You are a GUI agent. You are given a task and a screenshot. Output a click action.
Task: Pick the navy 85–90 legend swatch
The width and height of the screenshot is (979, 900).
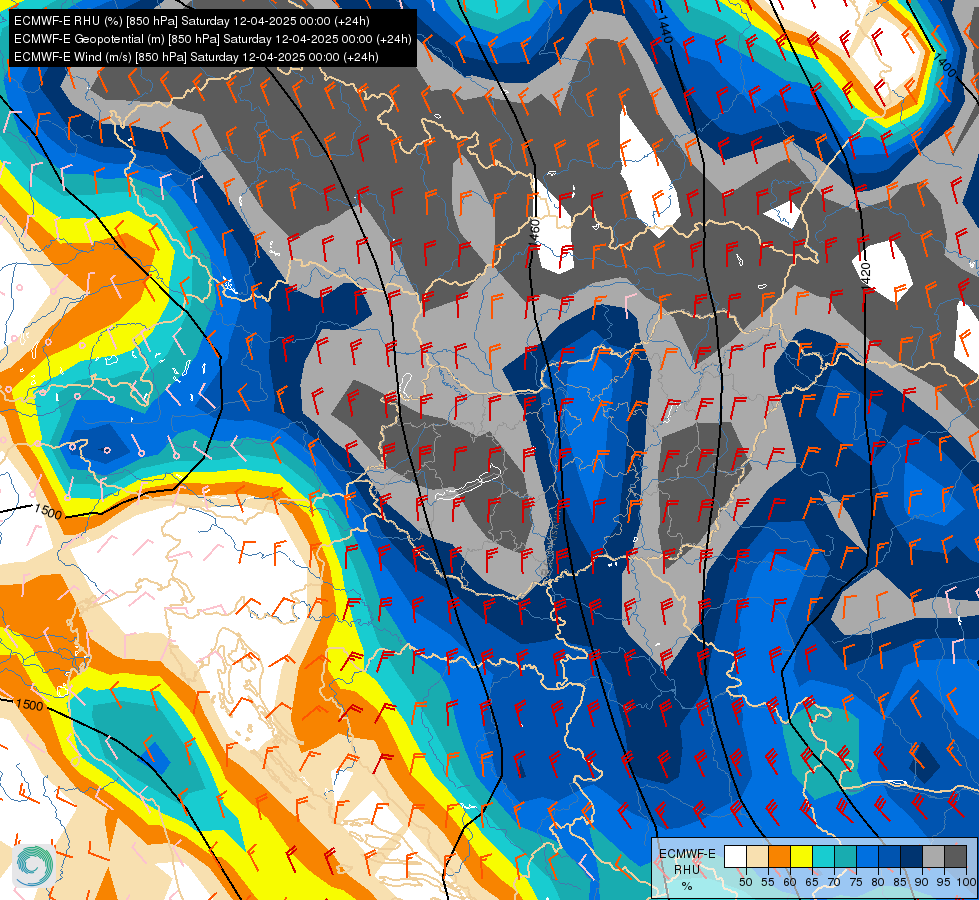[x=912, y=856]
